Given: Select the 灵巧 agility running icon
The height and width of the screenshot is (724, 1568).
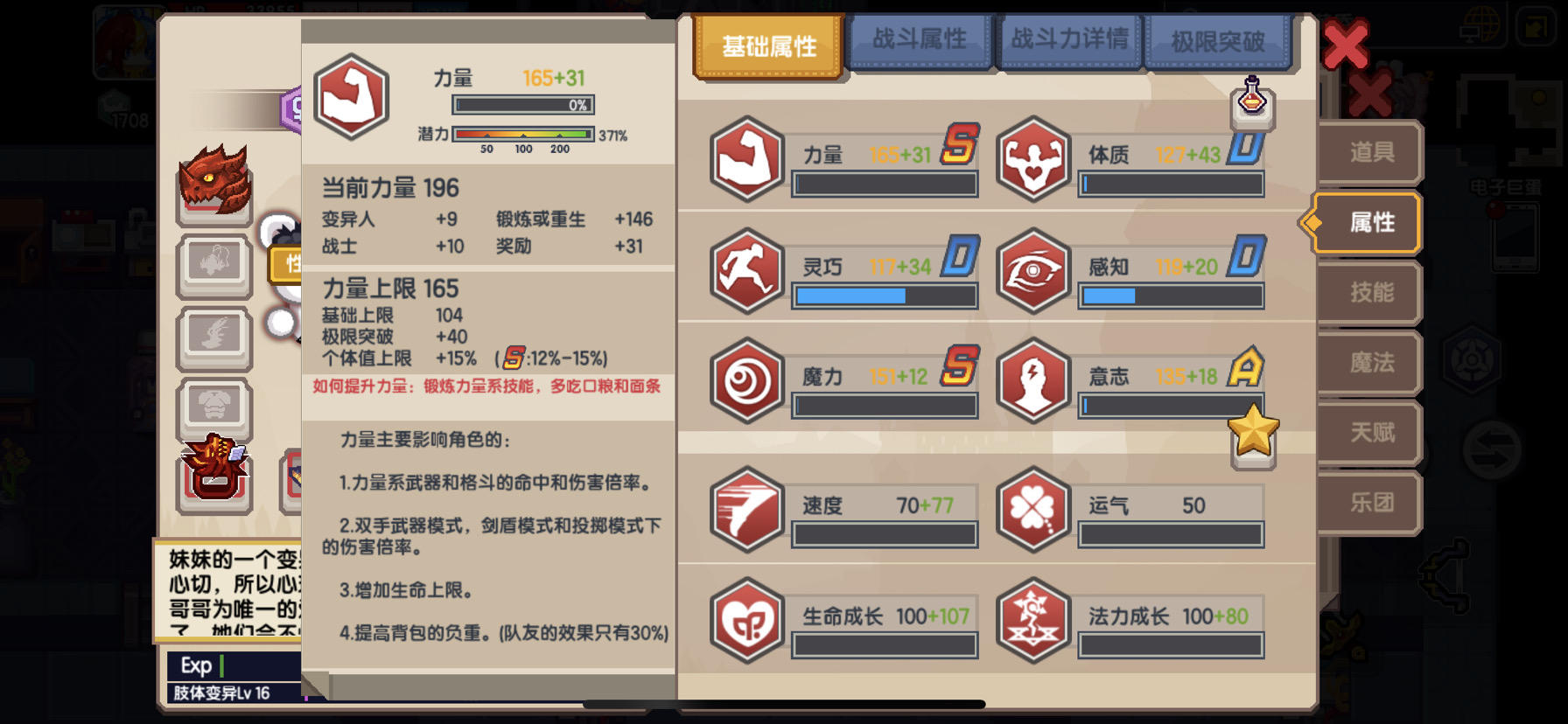Looking at the screenshot, I should [746, 270].
